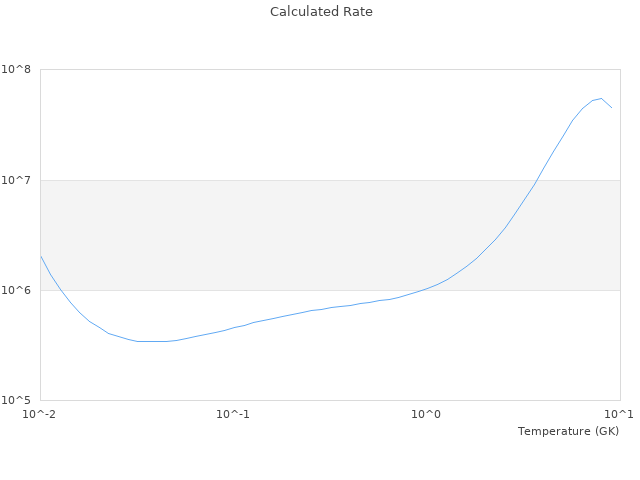Click the 10^1 x-axis tick label
This screenshot has width=640, height=480.
point(620,414)
